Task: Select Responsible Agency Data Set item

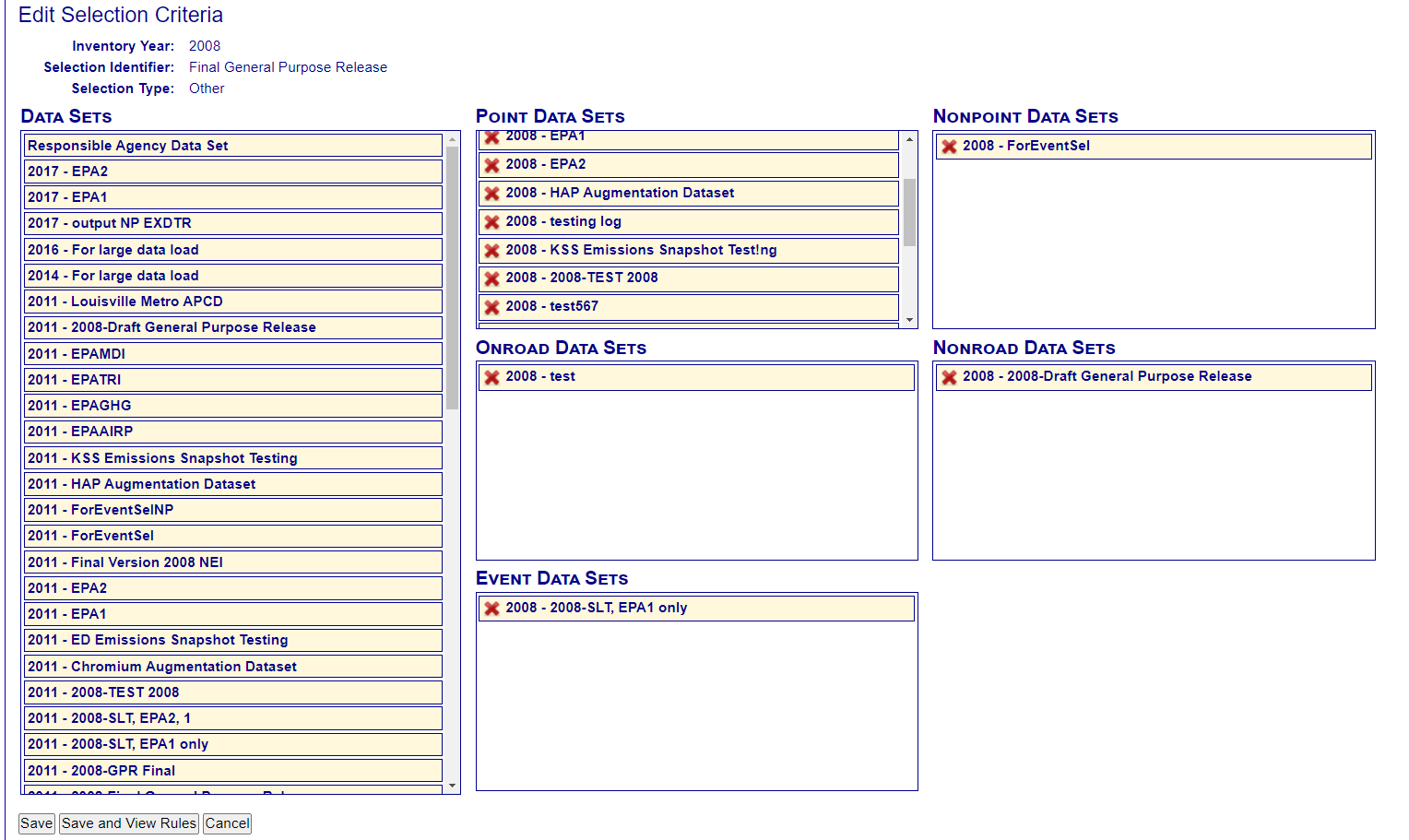Action: (x=234, y=146)
